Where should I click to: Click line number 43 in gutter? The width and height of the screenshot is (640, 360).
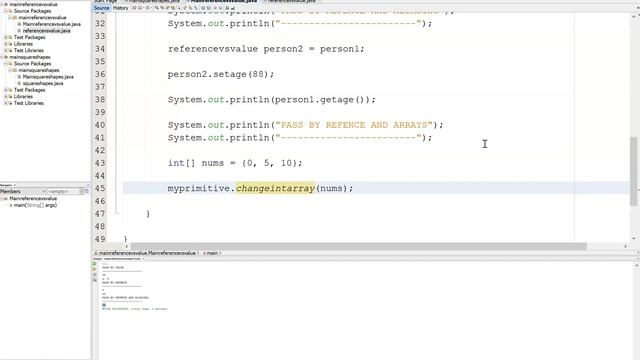click(100, 163)
